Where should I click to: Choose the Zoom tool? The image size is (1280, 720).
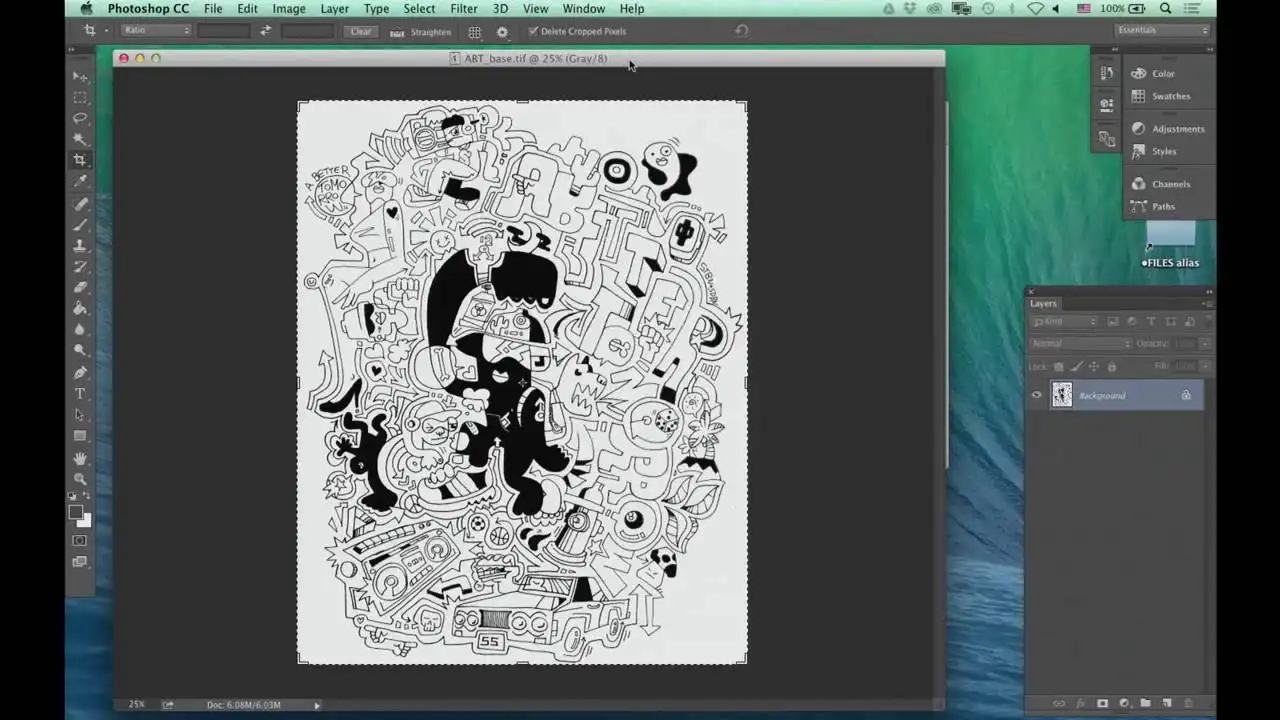80,478
